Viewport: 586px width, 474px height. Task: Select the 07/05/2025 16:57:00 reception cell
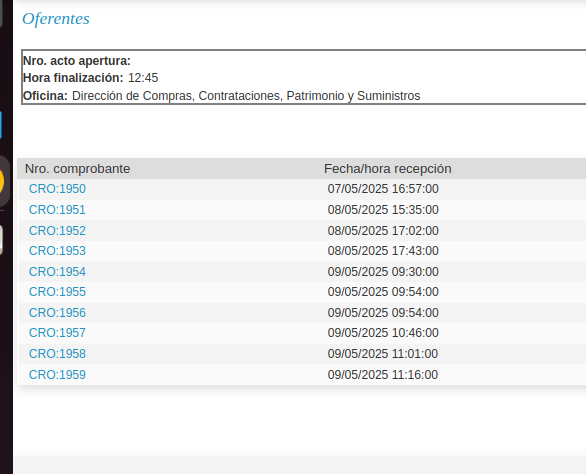383,189
